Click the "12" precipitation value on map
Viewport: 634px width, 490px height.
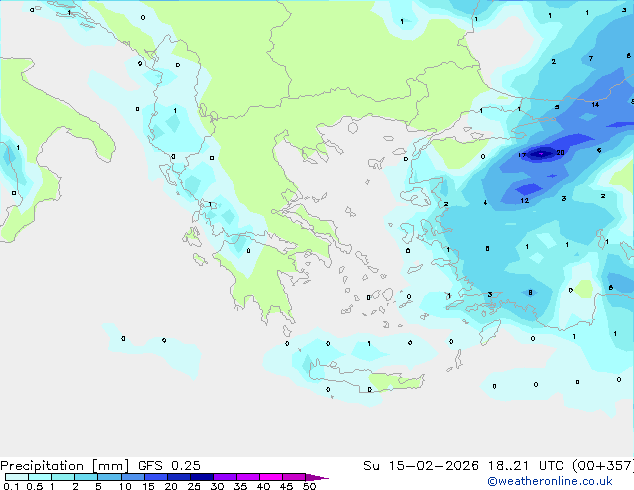click(524, 201)
